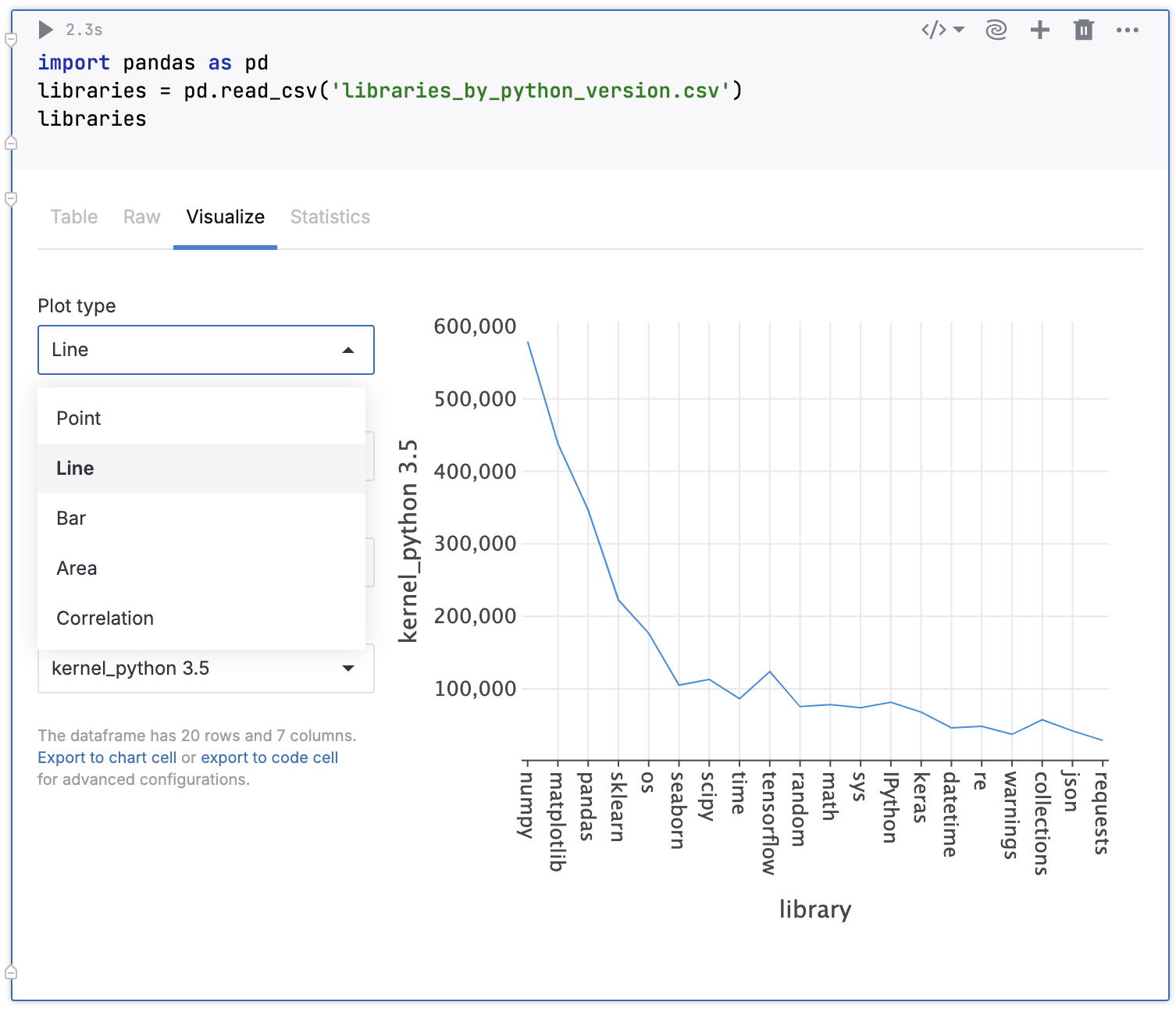This screenshot has width=1176, height=1009.
Task: Open the cell type dropdown arrow
Action: click(958, 31)
